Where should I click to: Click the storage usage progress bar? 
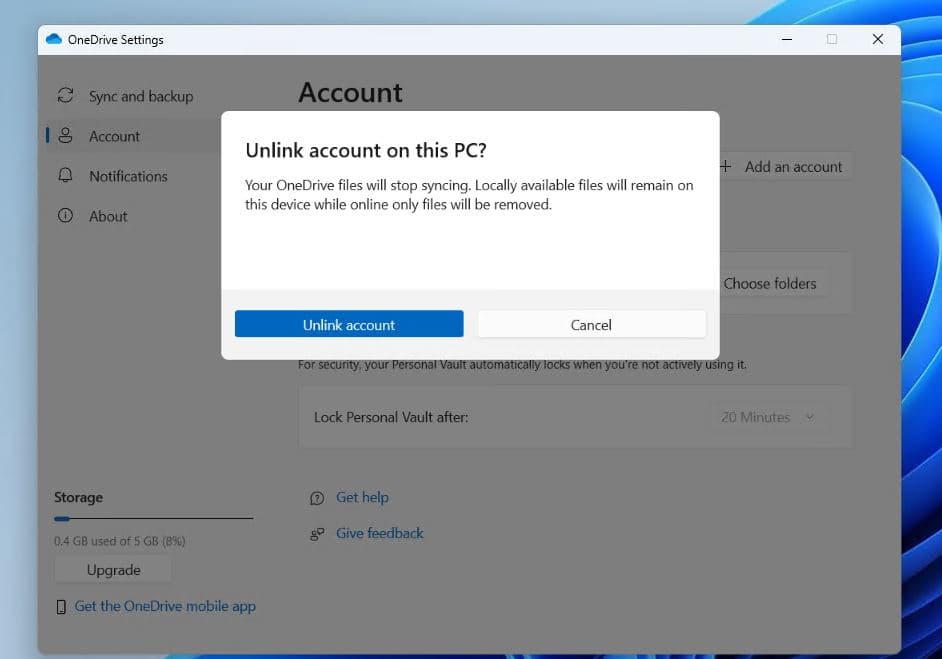pos(153,518)
